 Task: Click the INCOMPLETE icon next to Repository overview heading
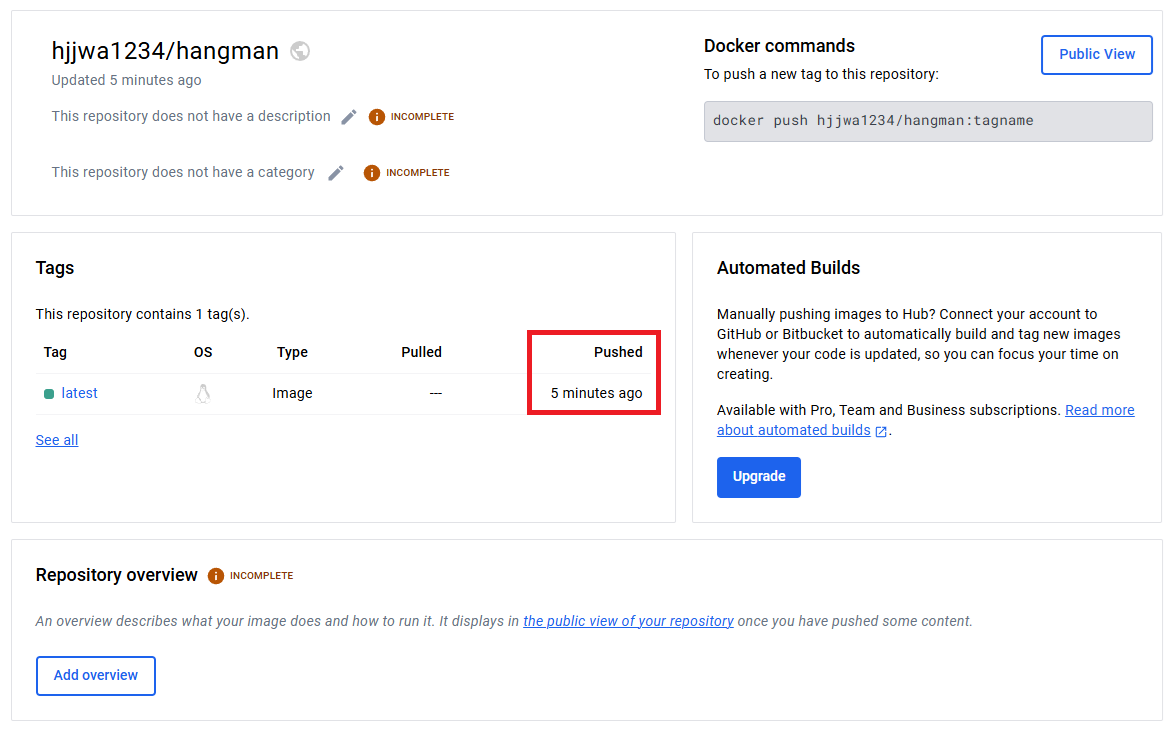click(217, 575)
